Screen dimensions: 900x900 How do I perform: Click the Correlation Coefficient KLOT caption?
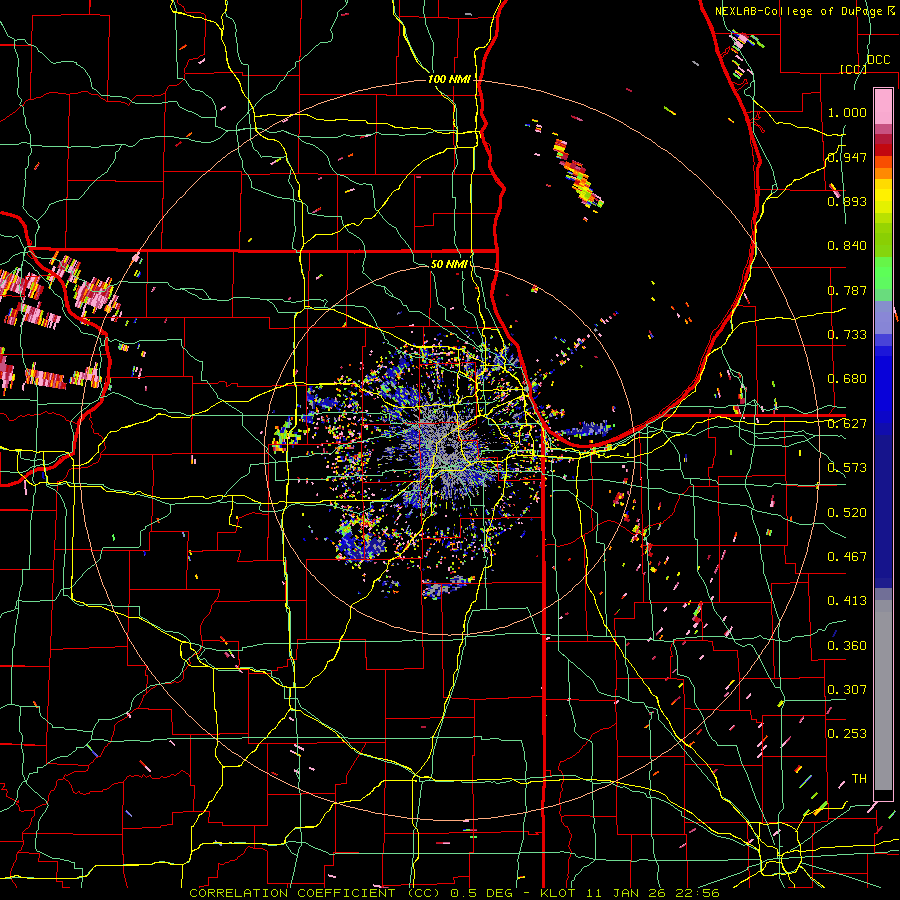coord(454,893)
